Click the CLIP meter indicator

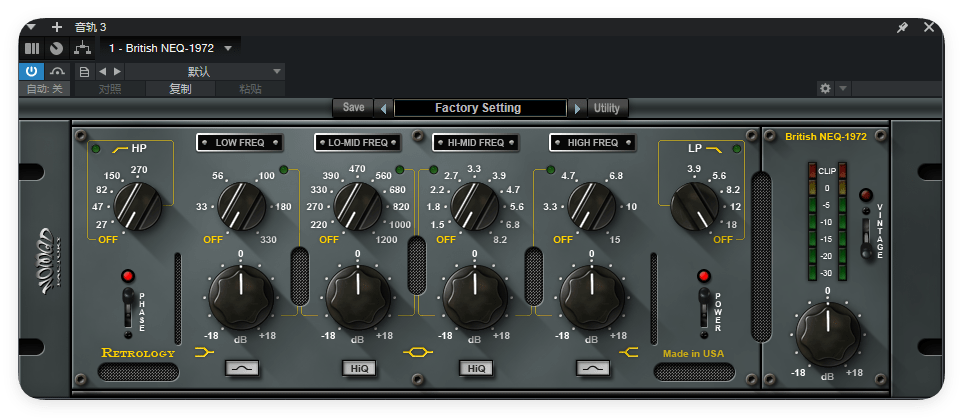827,171
